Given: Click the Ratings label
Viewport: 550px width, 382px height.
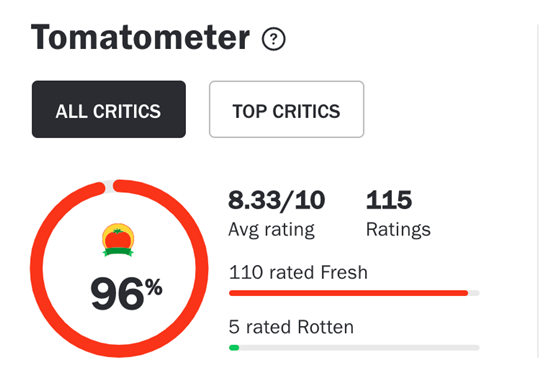Looking at the screenshot, I should [398, 230].
